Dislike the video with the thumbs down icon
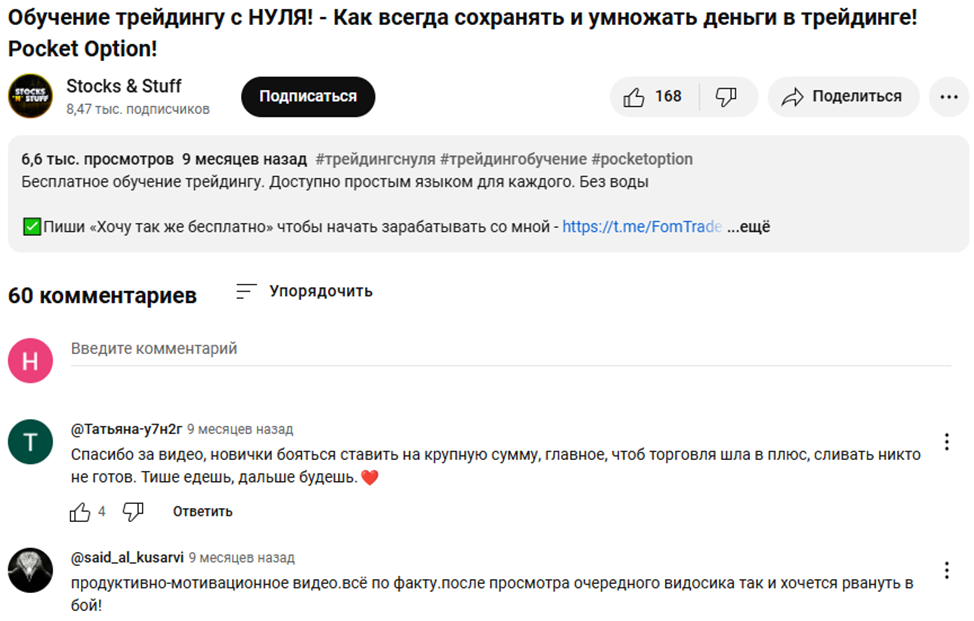974x621 pixels. click(x=724, y=96)
